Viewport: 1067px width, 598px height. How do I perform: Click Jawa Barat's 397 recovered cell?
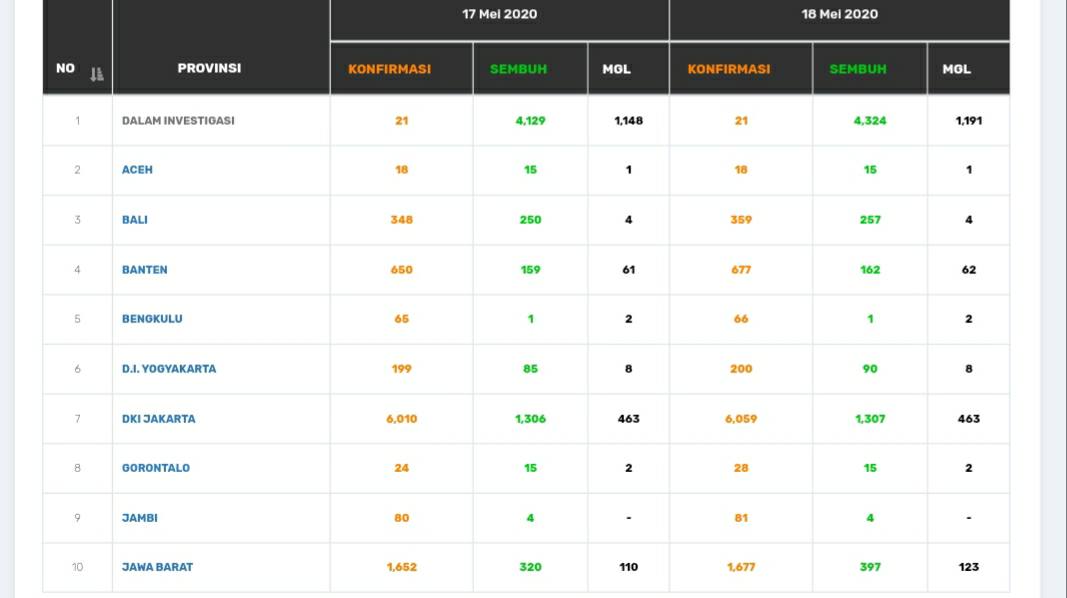(870, 567)
